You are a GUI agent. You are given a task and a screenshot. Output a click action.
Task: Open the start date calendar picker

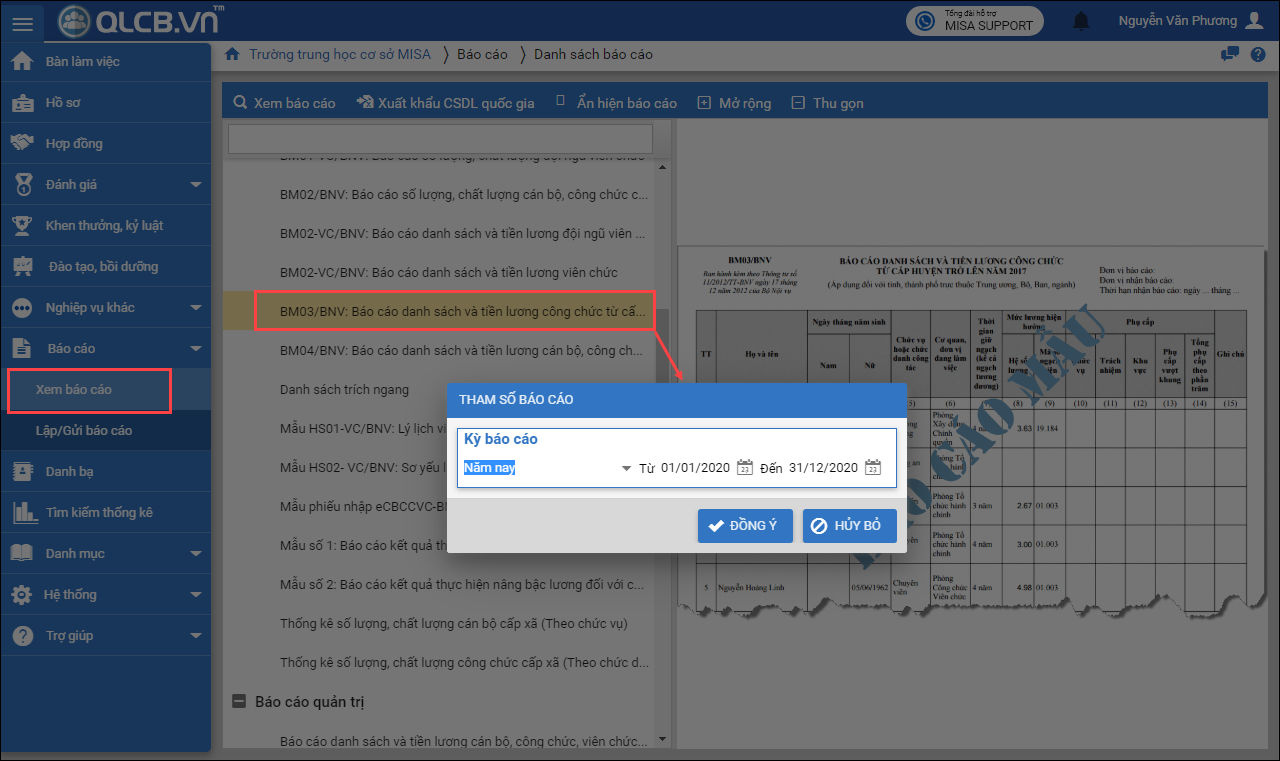[x=744, y=467]
